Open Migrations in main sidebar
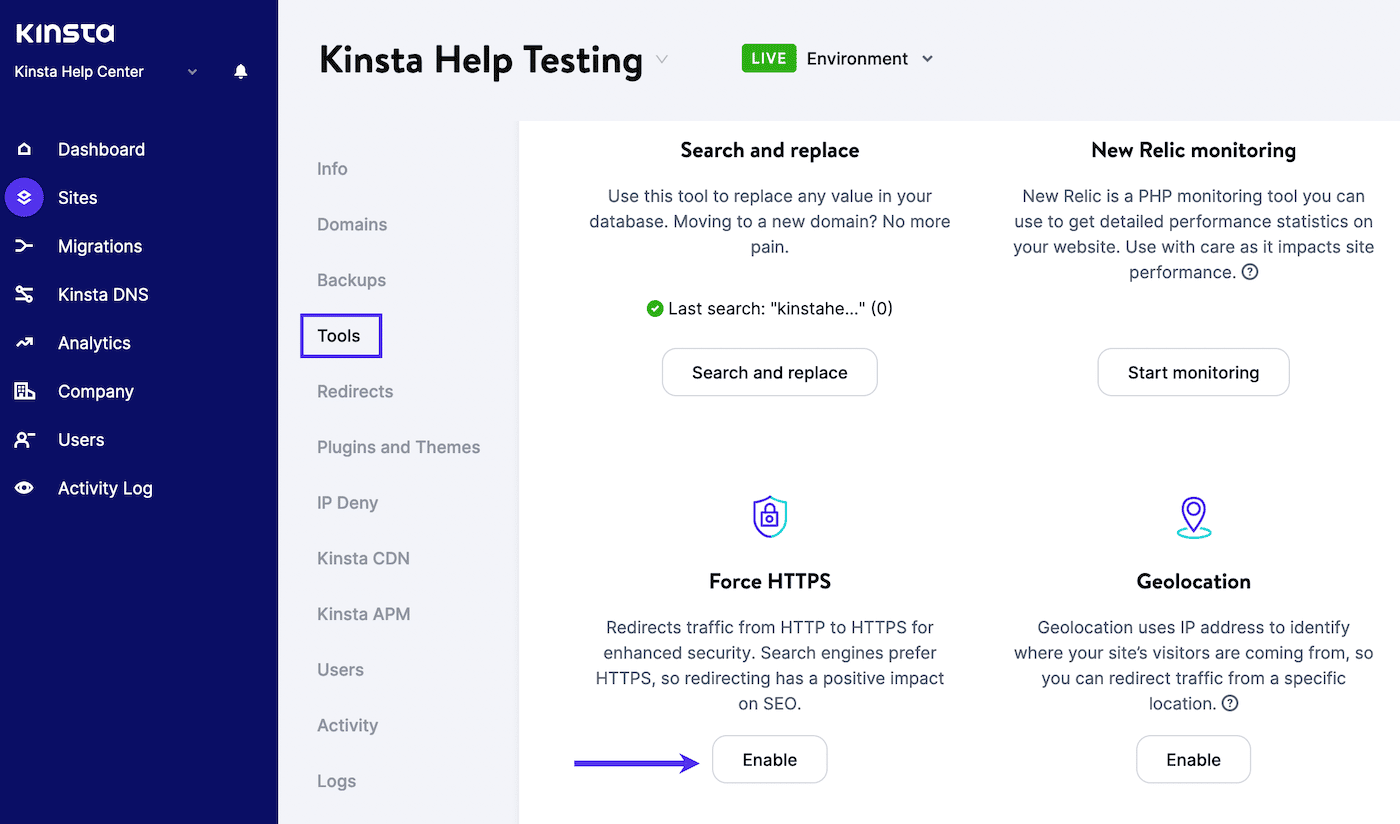Viewport: 1400px width, 824px height. [x=100, y=246]
